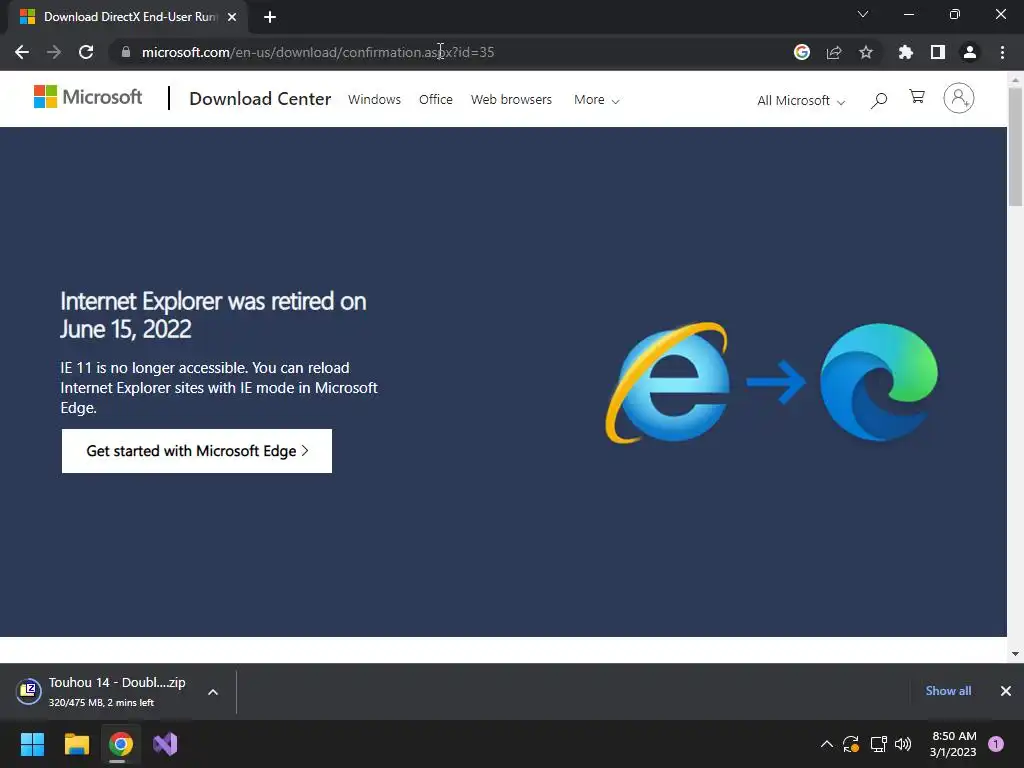Open network settings tray icon
Image resolution: width=1024 pixels, height=768 pixels.
878,744
